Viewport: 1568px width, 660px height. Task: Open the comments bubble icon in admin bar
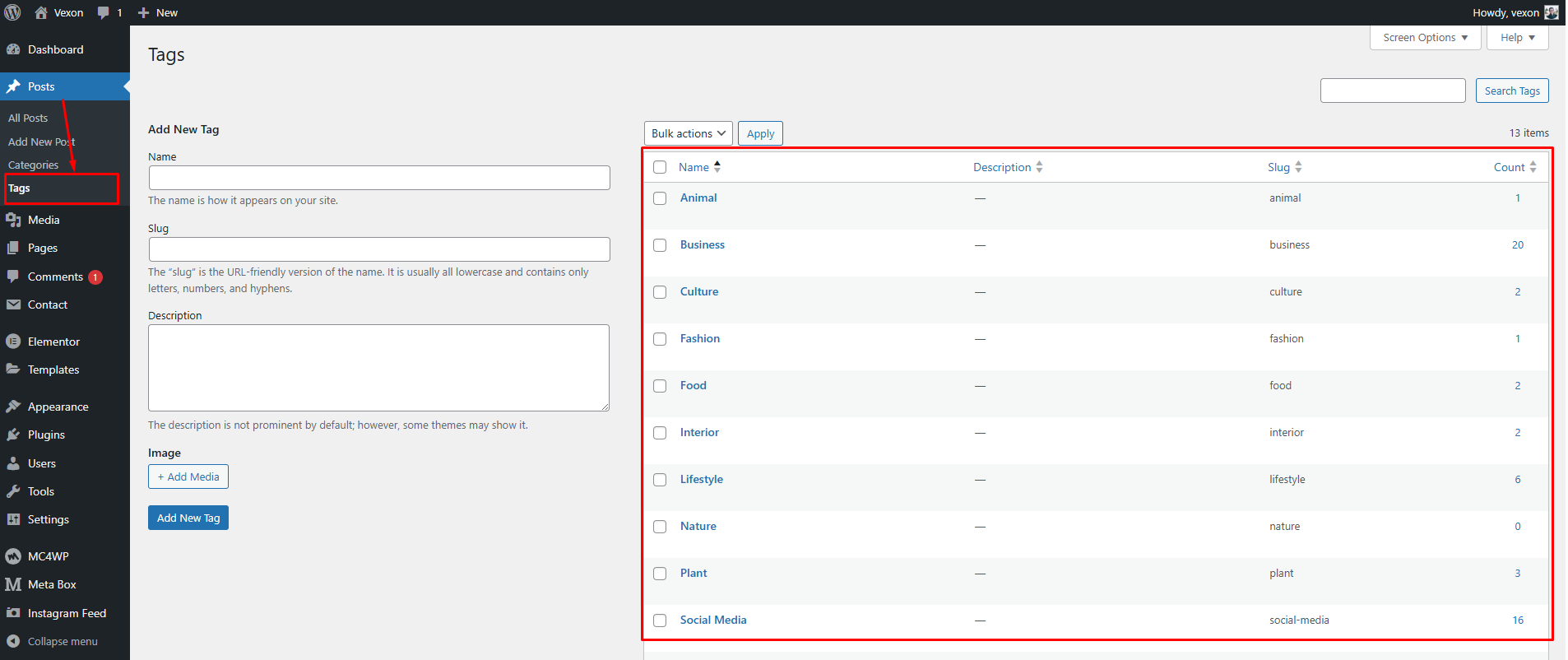point(103,13)
